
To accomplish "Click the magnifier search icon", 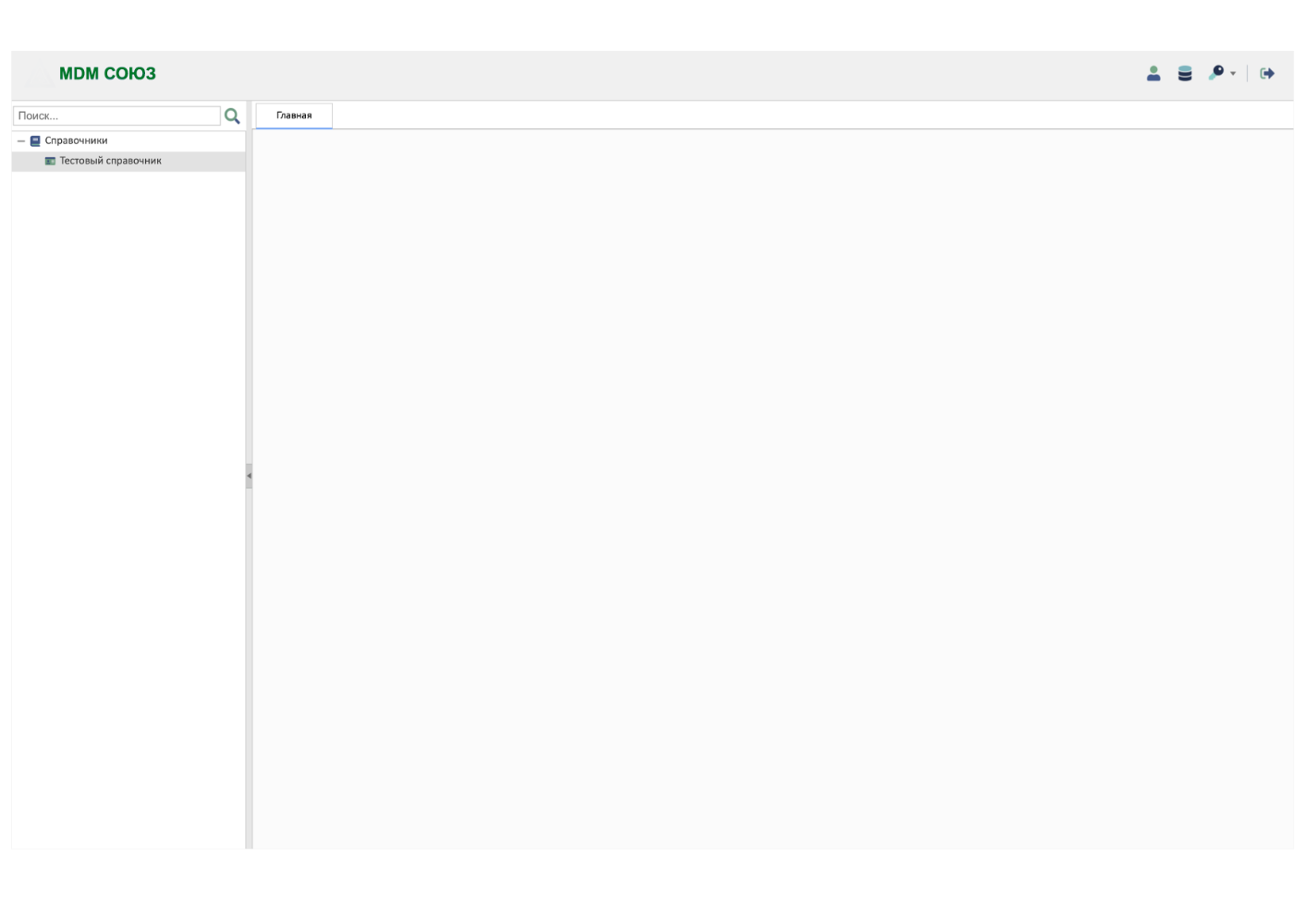I will point(232,115).
